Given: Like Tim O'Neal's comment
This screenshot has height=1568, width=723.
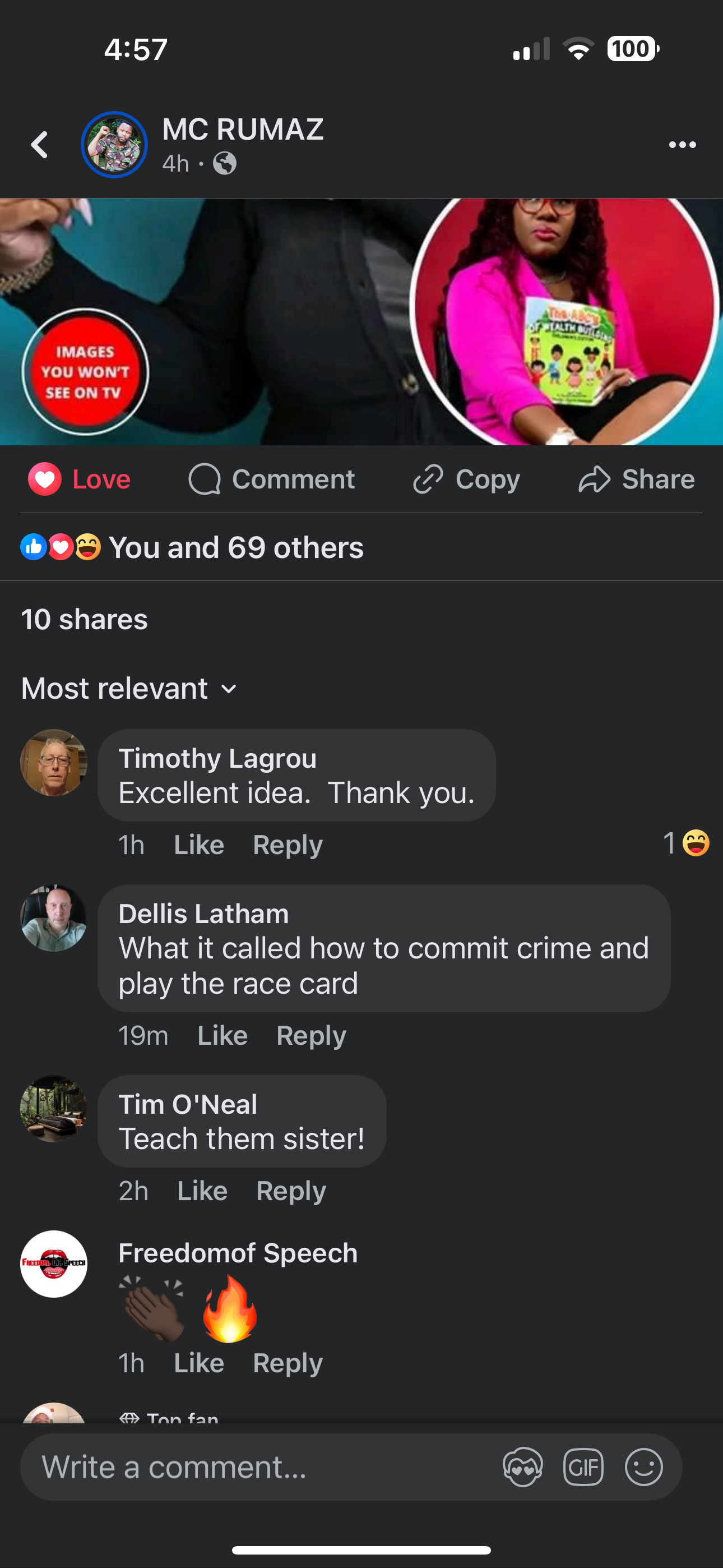Looking at the screenshot, I should [x=202, y=1191].
